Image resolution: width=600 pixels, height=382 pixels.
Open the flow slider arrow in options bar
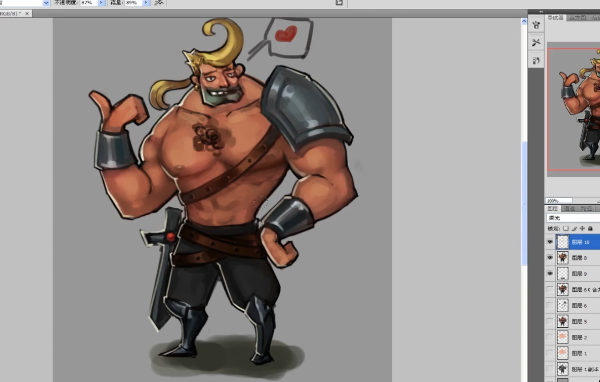click(x=146, y=3)
